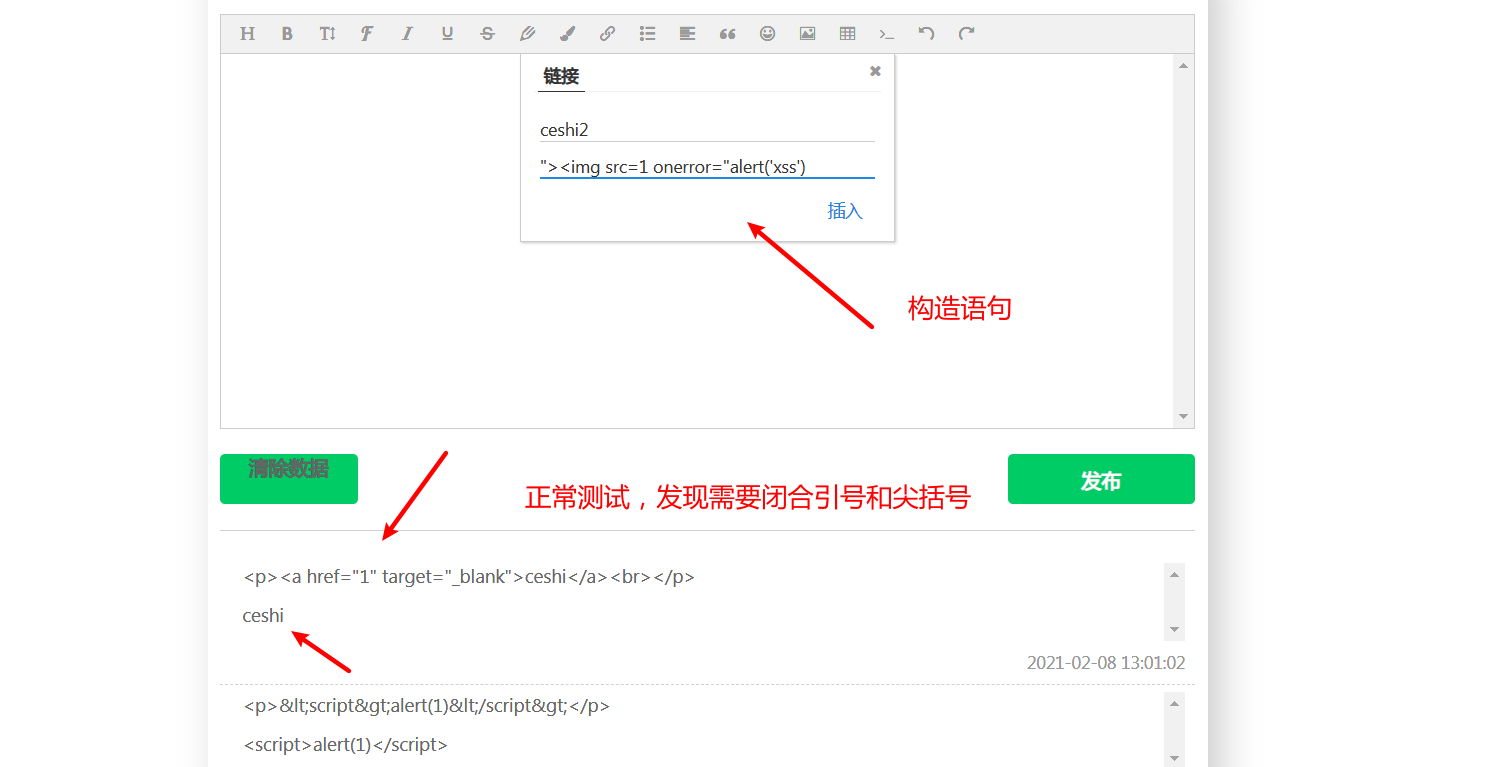Toggle strikethrough formatting
1493x767 pixels.
point(487,34)
